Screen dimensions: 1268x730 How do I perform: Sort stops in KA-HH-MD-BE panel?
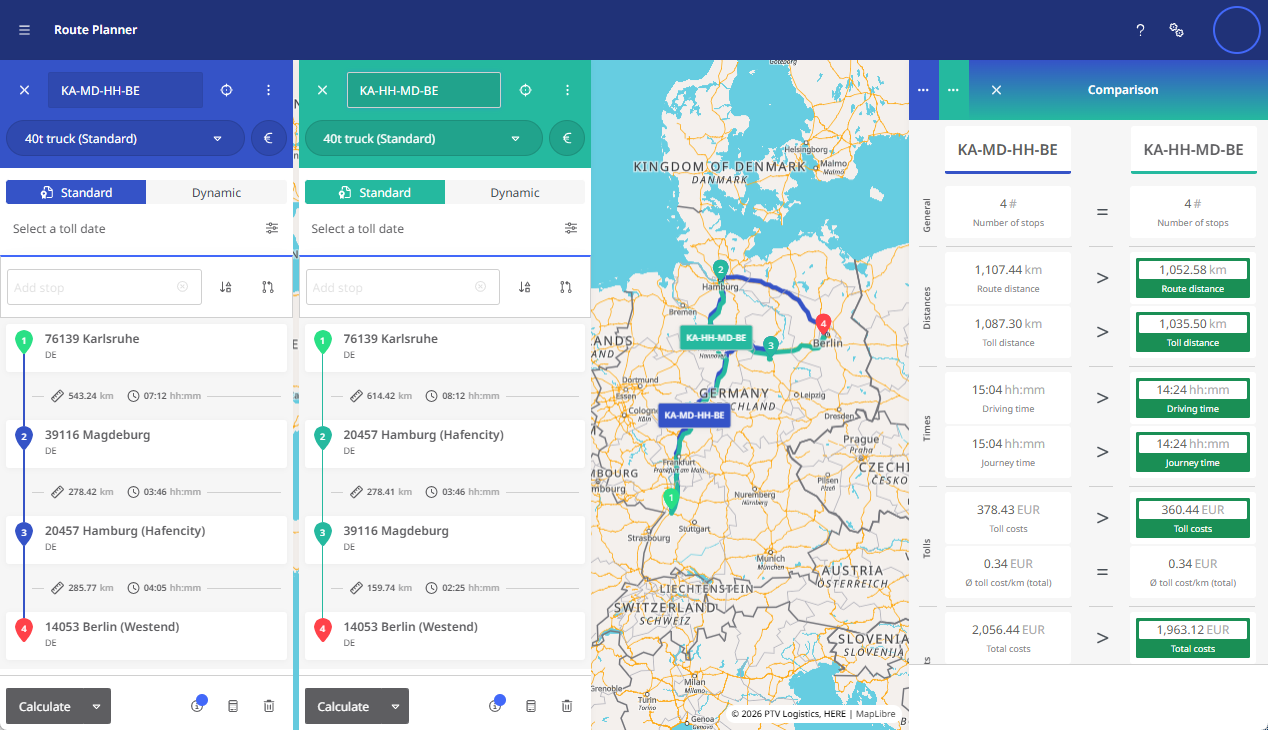coord(525,287)
